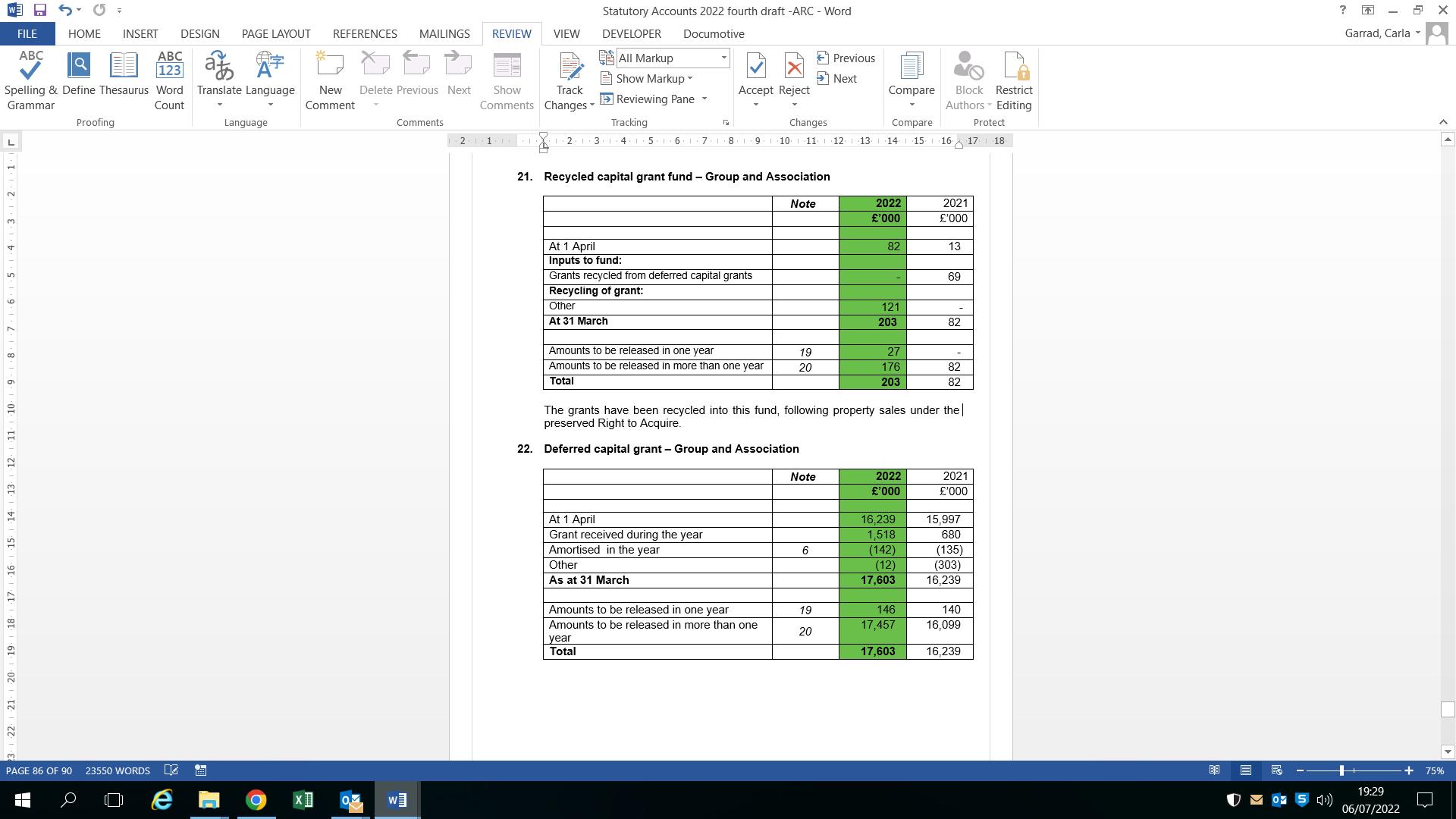Screen dimensions: 1456x819
Task: Open the PAGE LAYOUT tab
Action: [276, 34]
